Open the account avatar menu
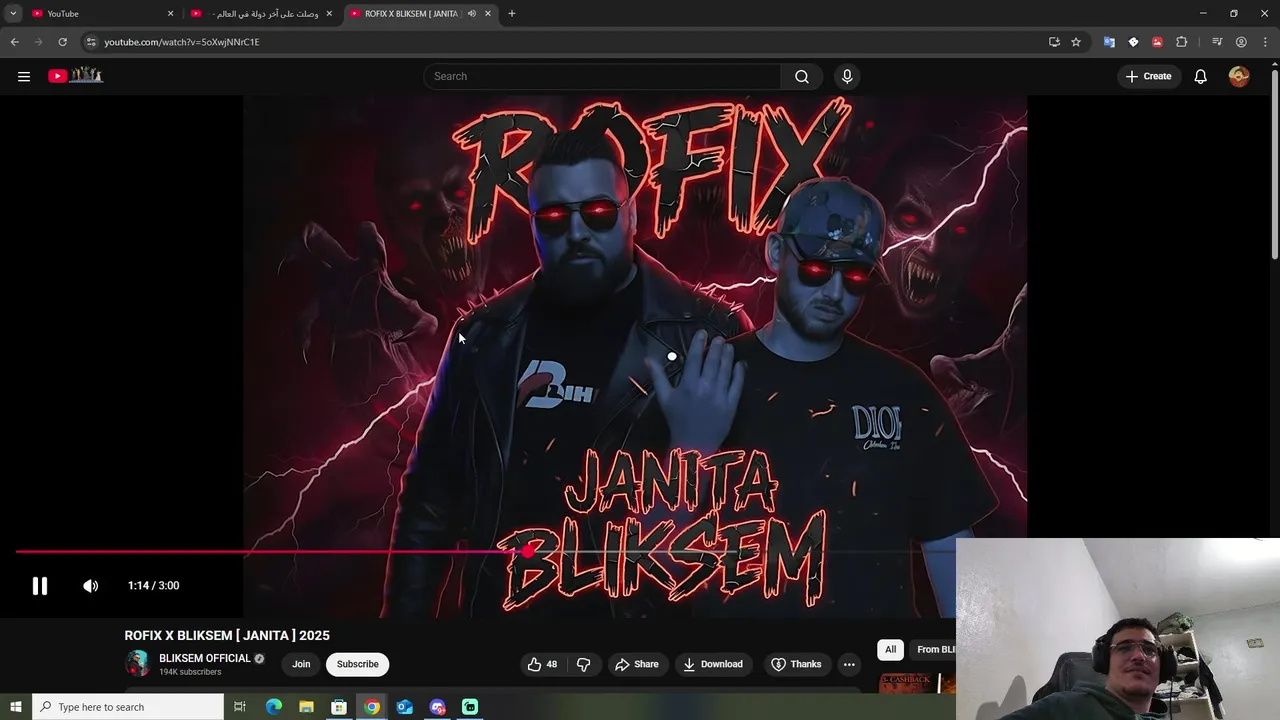 (1239, 76)
